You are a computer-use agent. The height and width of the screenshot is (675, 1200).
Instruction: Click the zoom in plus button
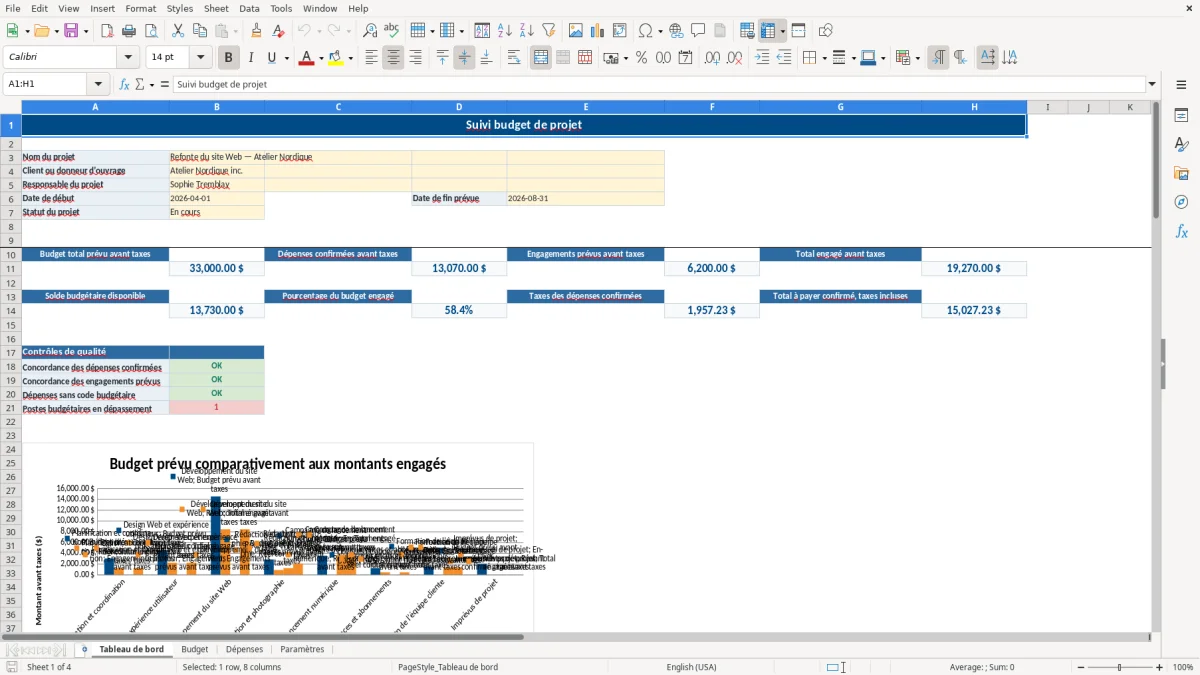(1160, 667)
